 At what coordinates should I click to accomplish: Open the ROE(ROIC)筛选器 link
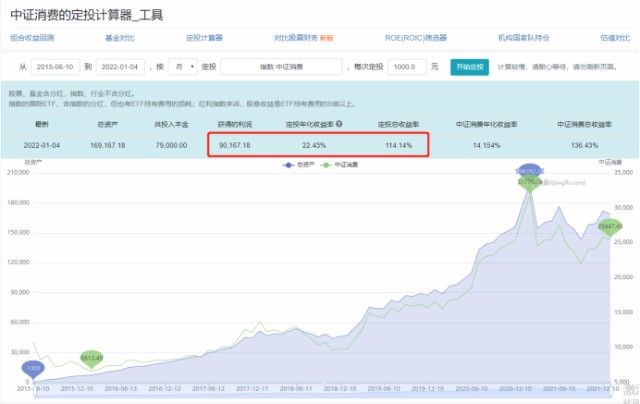pos(416,38)
